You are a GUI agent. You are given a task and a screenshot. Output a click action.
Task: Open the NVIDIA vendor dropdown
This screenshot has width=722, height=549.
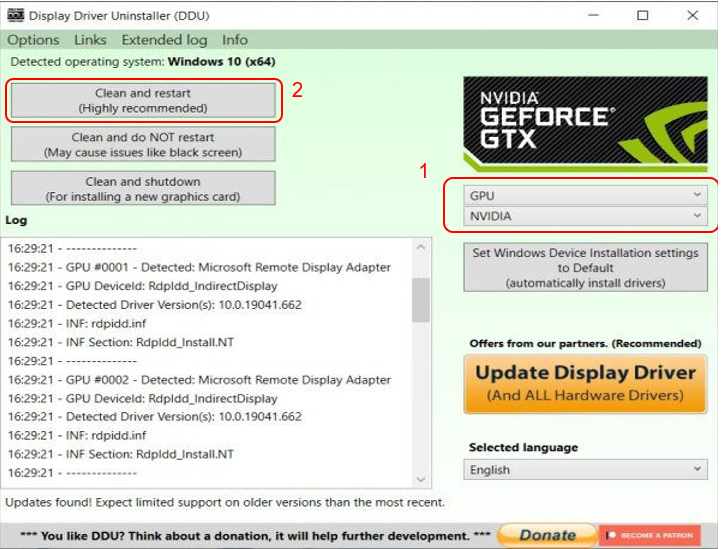[x=585, y=216]
